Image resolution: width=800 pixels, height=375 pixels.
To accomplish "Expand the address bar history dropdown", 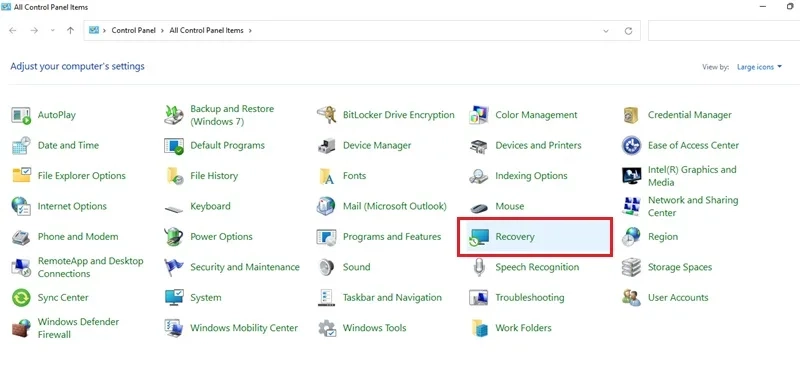I will (606, 31).
